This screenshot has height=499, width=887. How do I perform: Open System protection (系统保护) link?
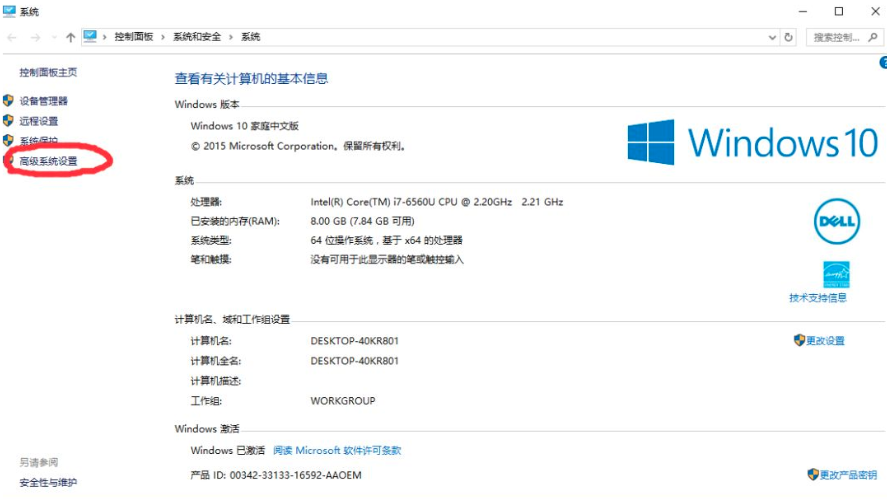tap(38, 140)
